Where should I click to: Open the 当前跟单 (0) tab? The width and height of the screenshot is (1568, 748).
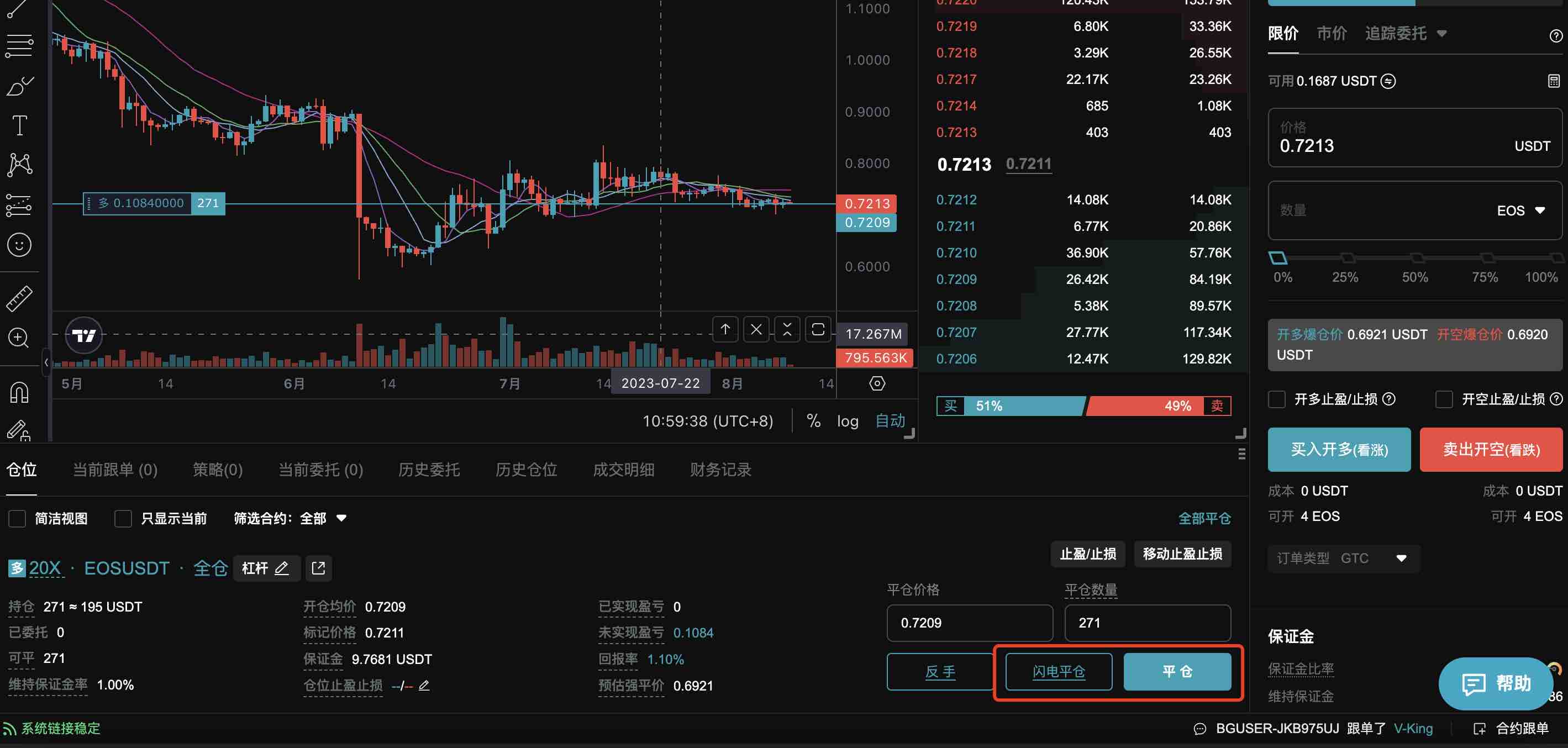(x=115, y=470)
